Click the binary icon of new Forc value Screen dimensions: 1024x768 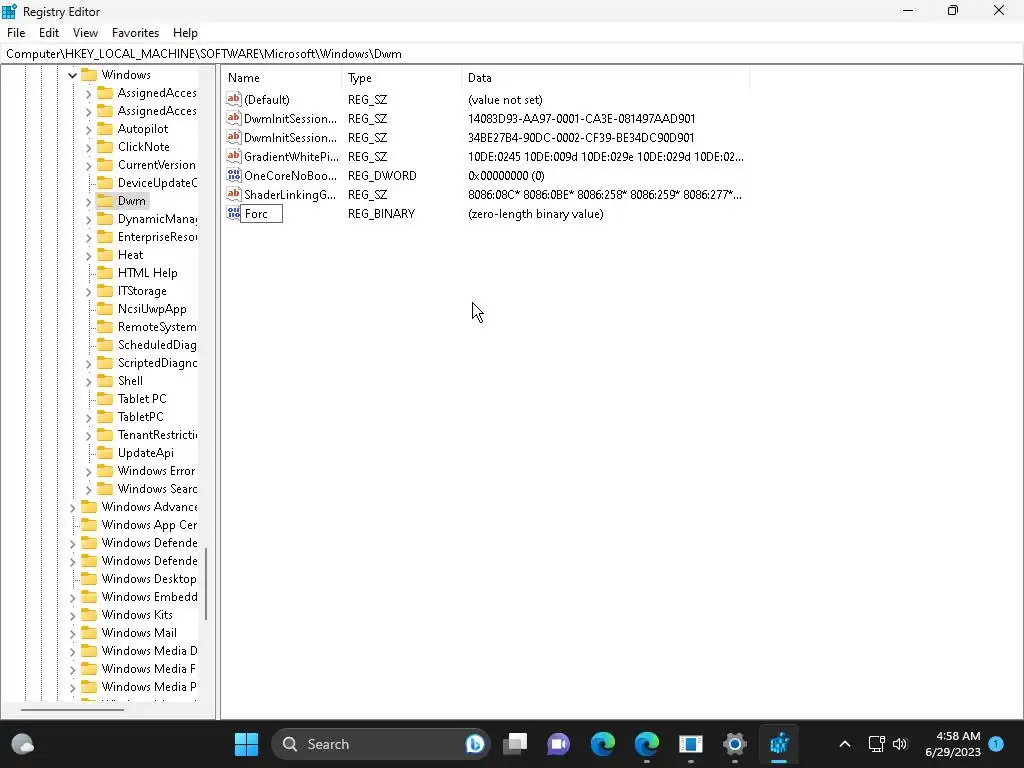coord(233,213)
